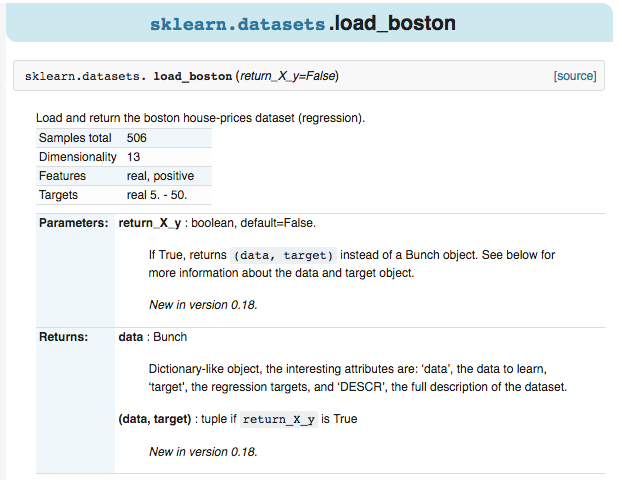
Task: Click the load_boston heading text
Action: [x=392, y=22]
